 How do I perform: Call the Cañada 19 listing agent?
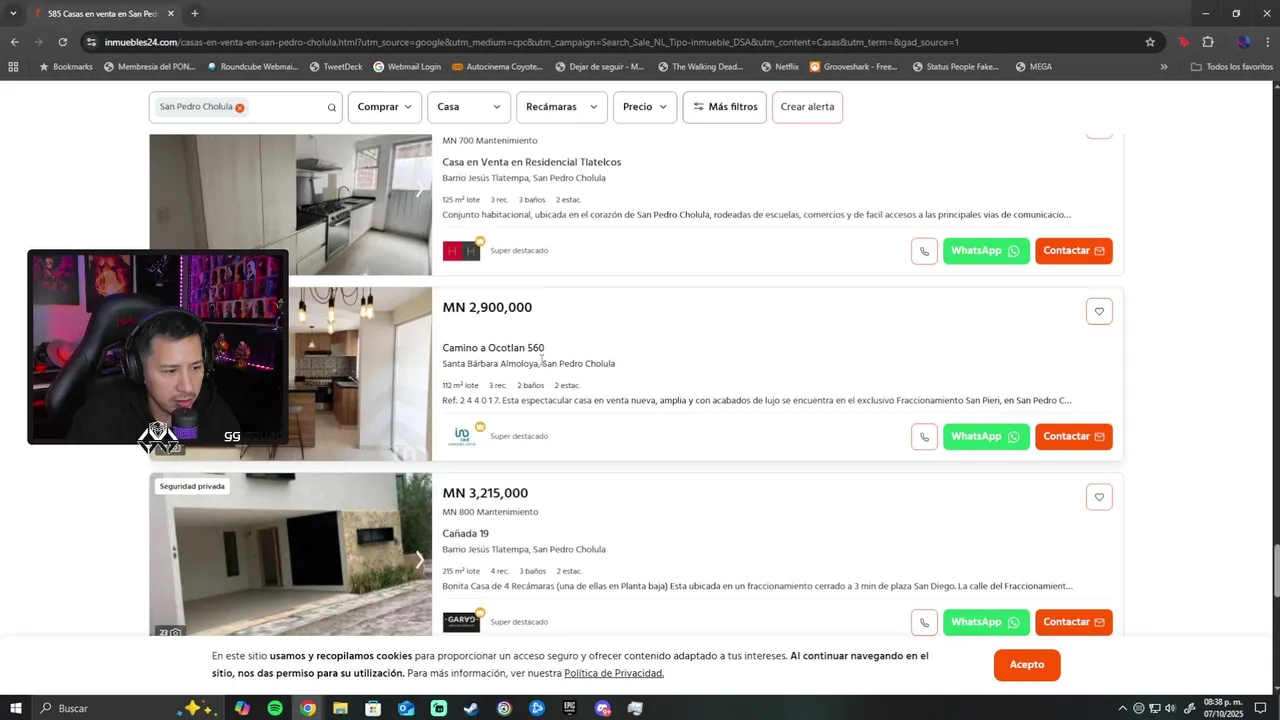924,622
